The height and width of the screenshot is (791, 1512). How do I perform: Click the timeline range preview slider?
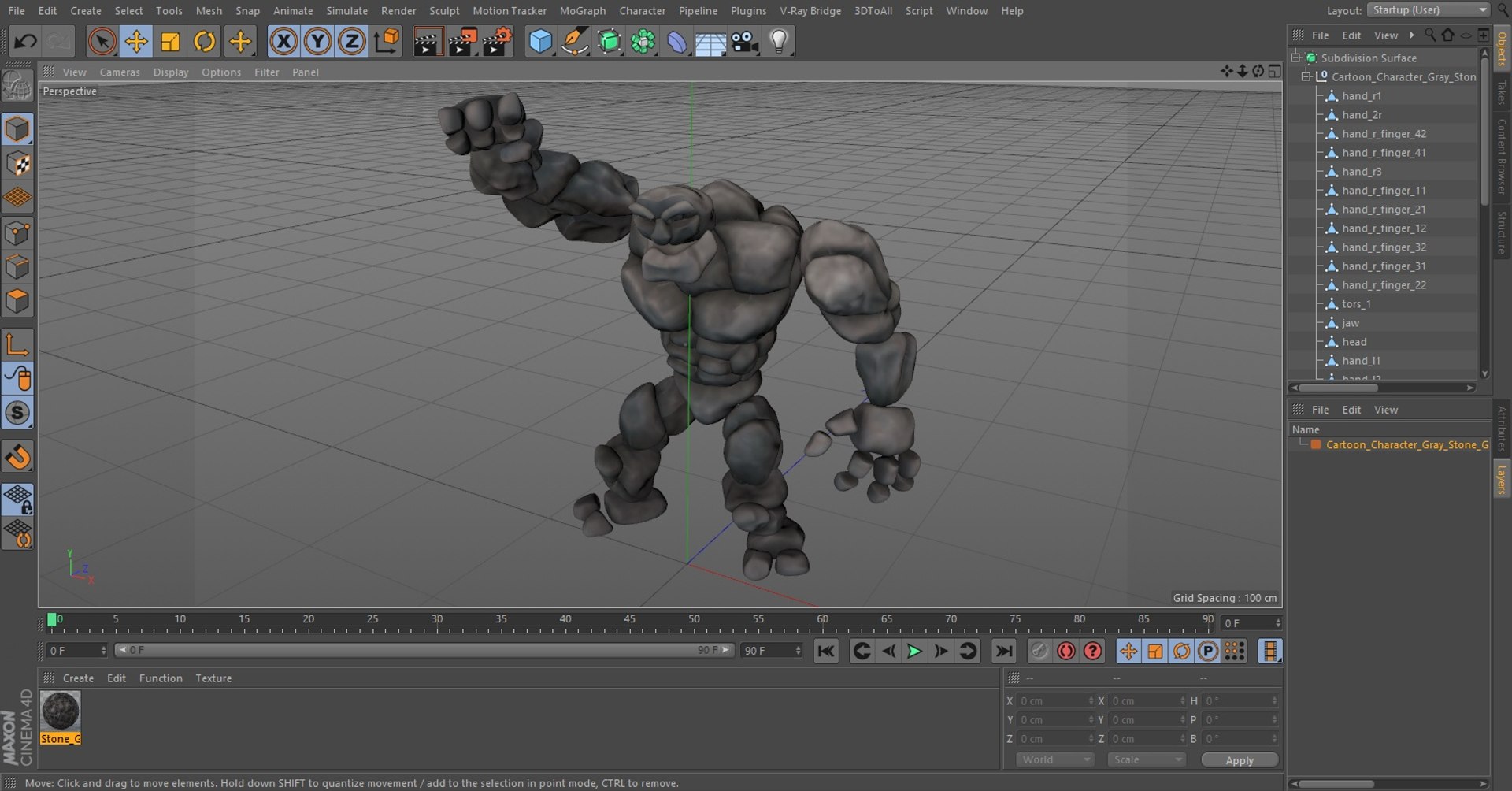pos(424,650)
